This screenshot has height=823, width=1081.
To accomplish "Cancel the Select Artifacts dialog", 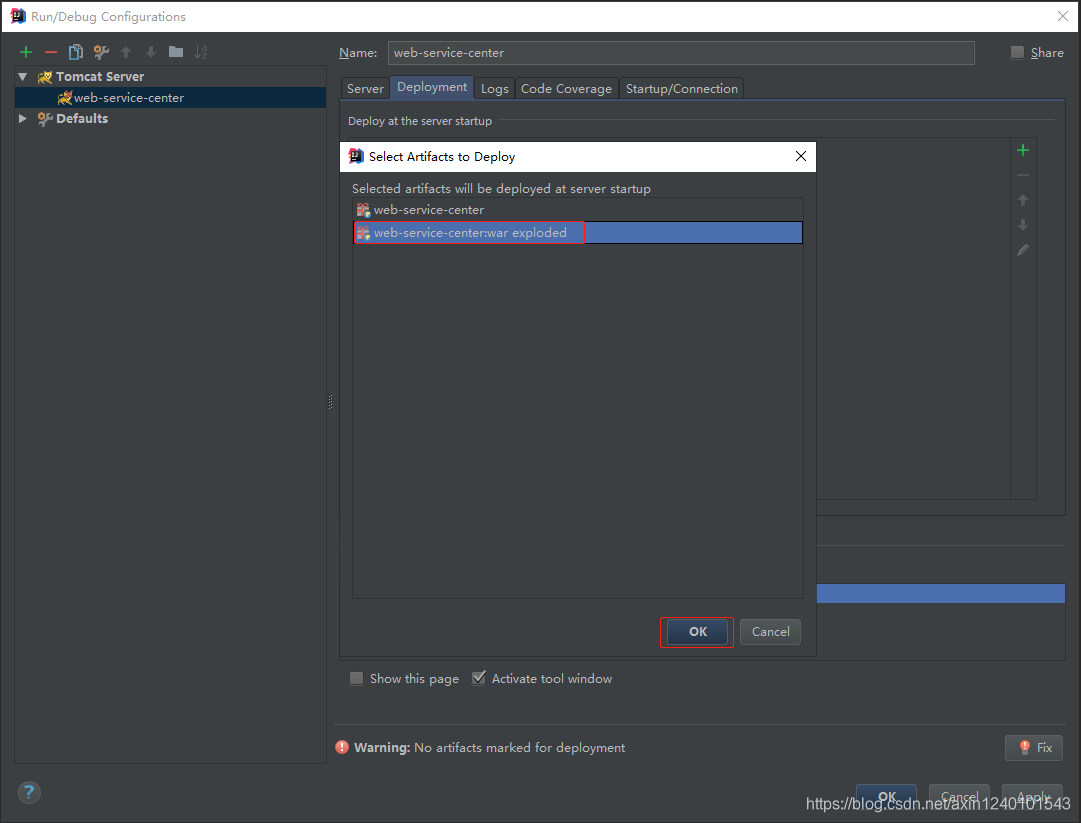I will (770, 632).
